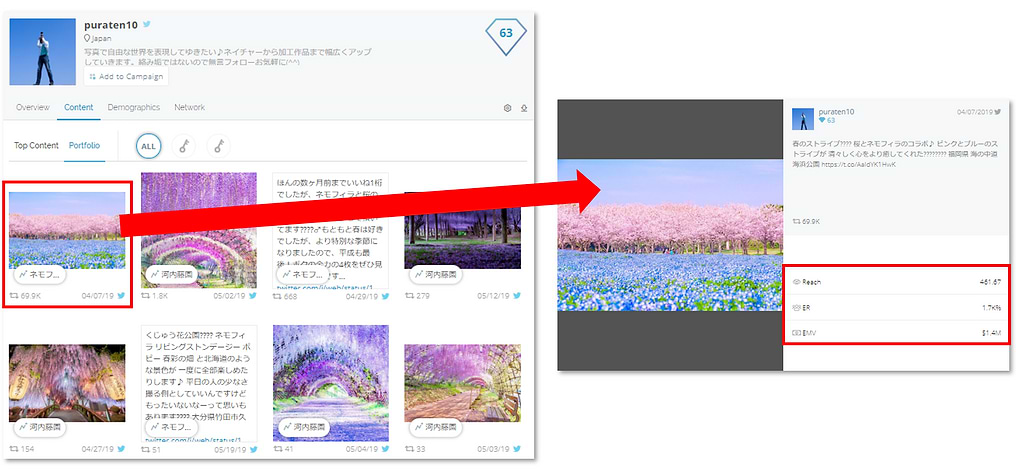Click the eye icon next to Reach

pyautogui.click(x=796, y=282)
